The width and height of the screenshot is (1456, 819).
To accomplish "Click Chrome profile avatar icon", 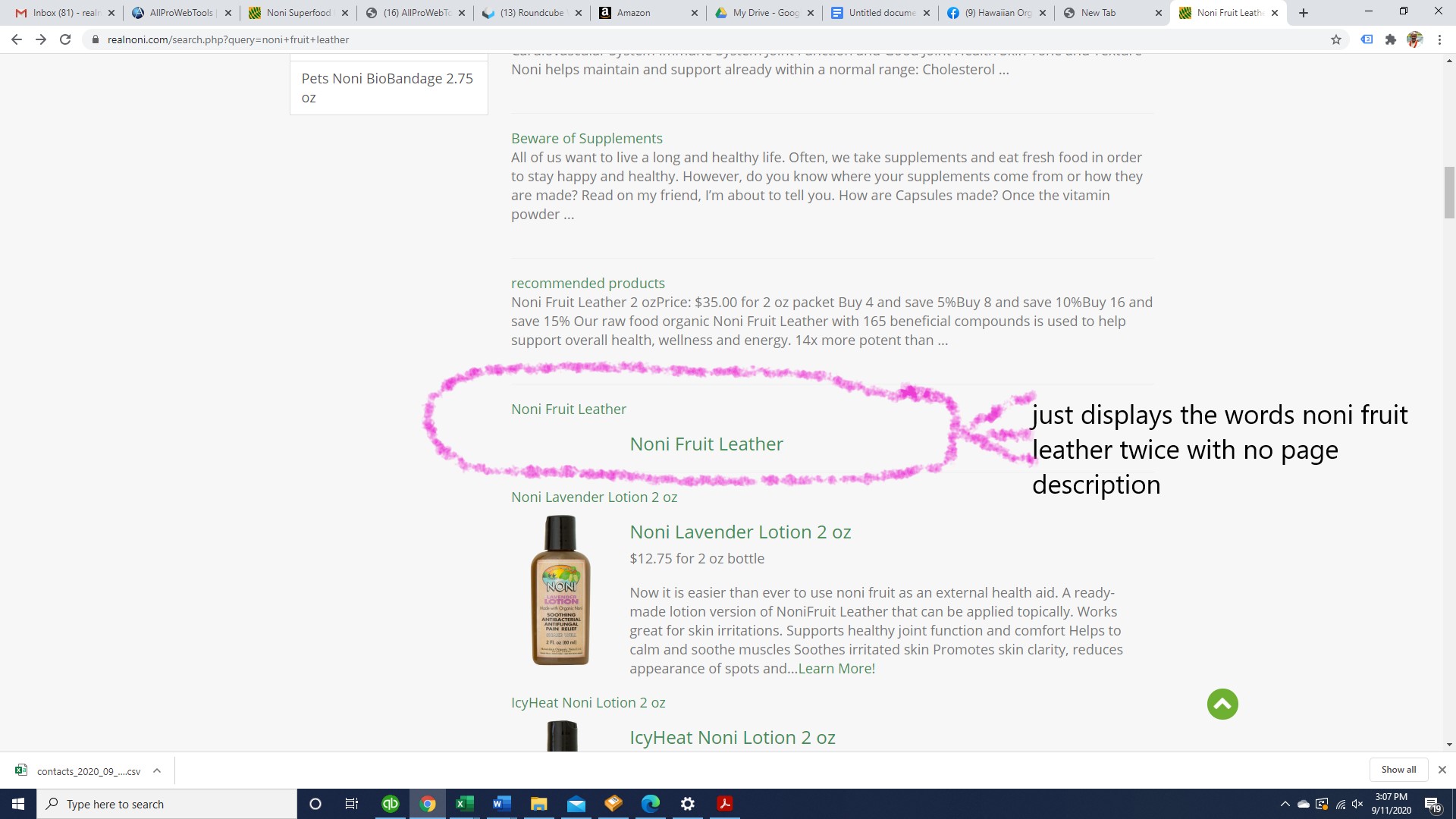I will [1415, 39].
